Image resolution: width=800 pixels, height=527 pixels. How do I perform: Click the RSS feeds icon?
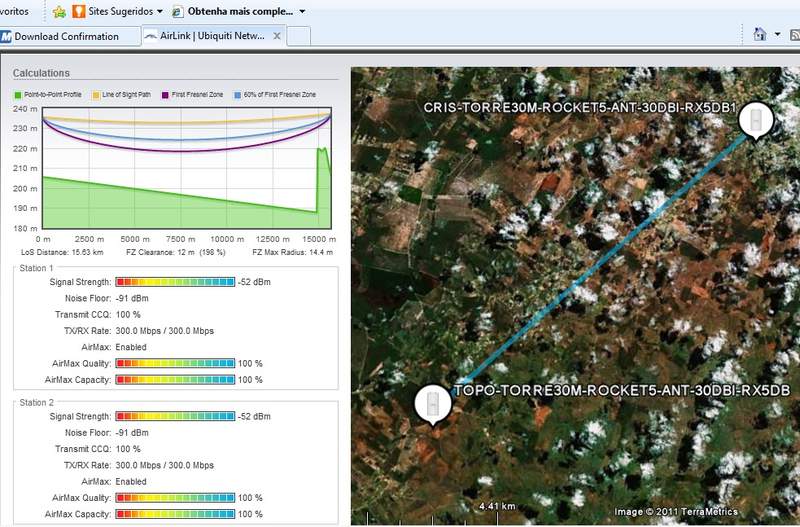[795, 34]
